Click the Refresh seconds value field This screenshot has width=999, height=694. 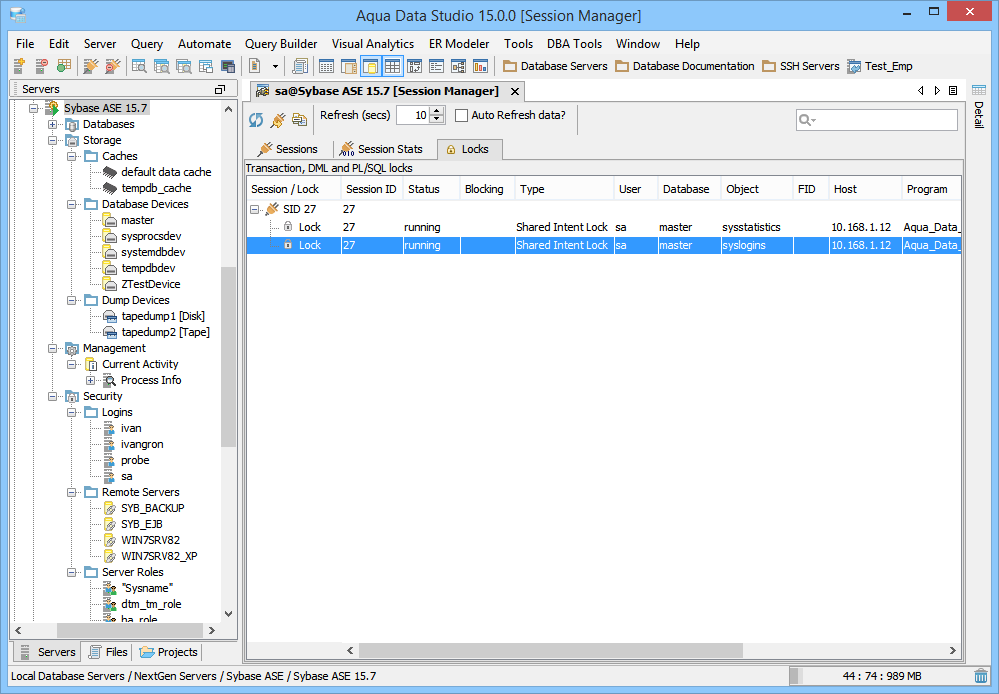pyautogui.click(x=413, y=115)
